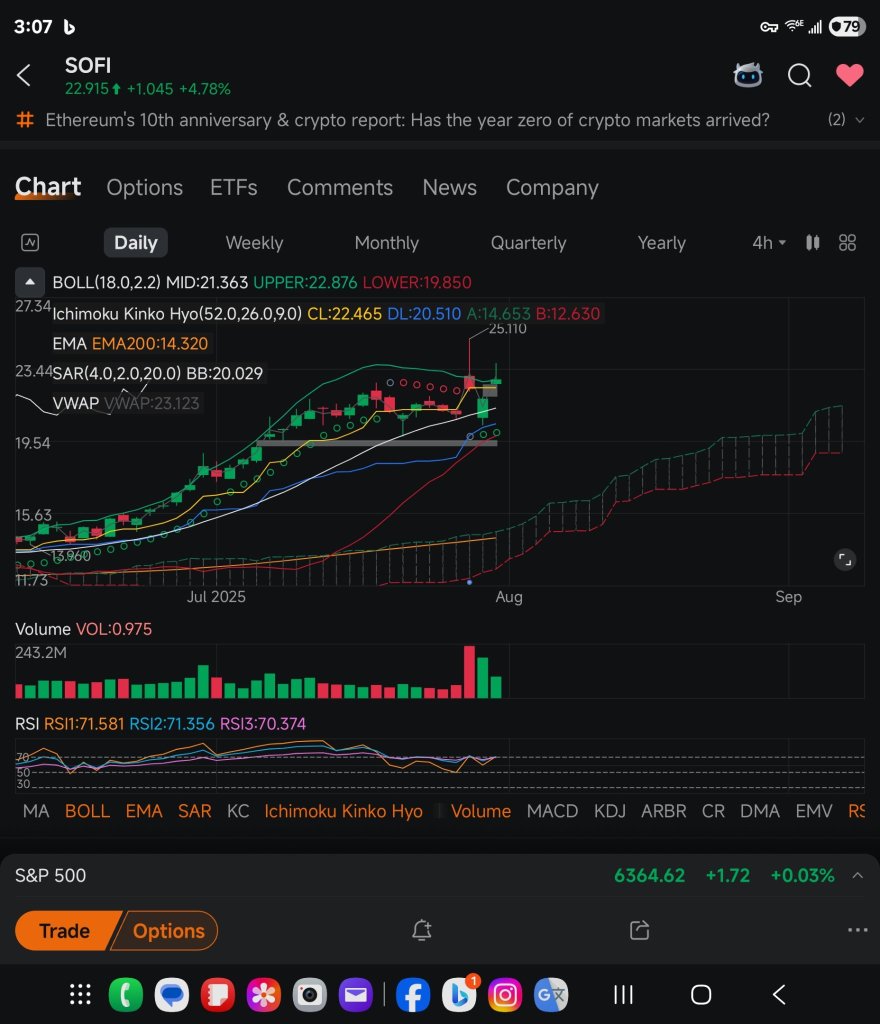Open the candlestick style settings icon
Image resolution: width=880 pixels, height=1024 pixels.
point(813,243)
